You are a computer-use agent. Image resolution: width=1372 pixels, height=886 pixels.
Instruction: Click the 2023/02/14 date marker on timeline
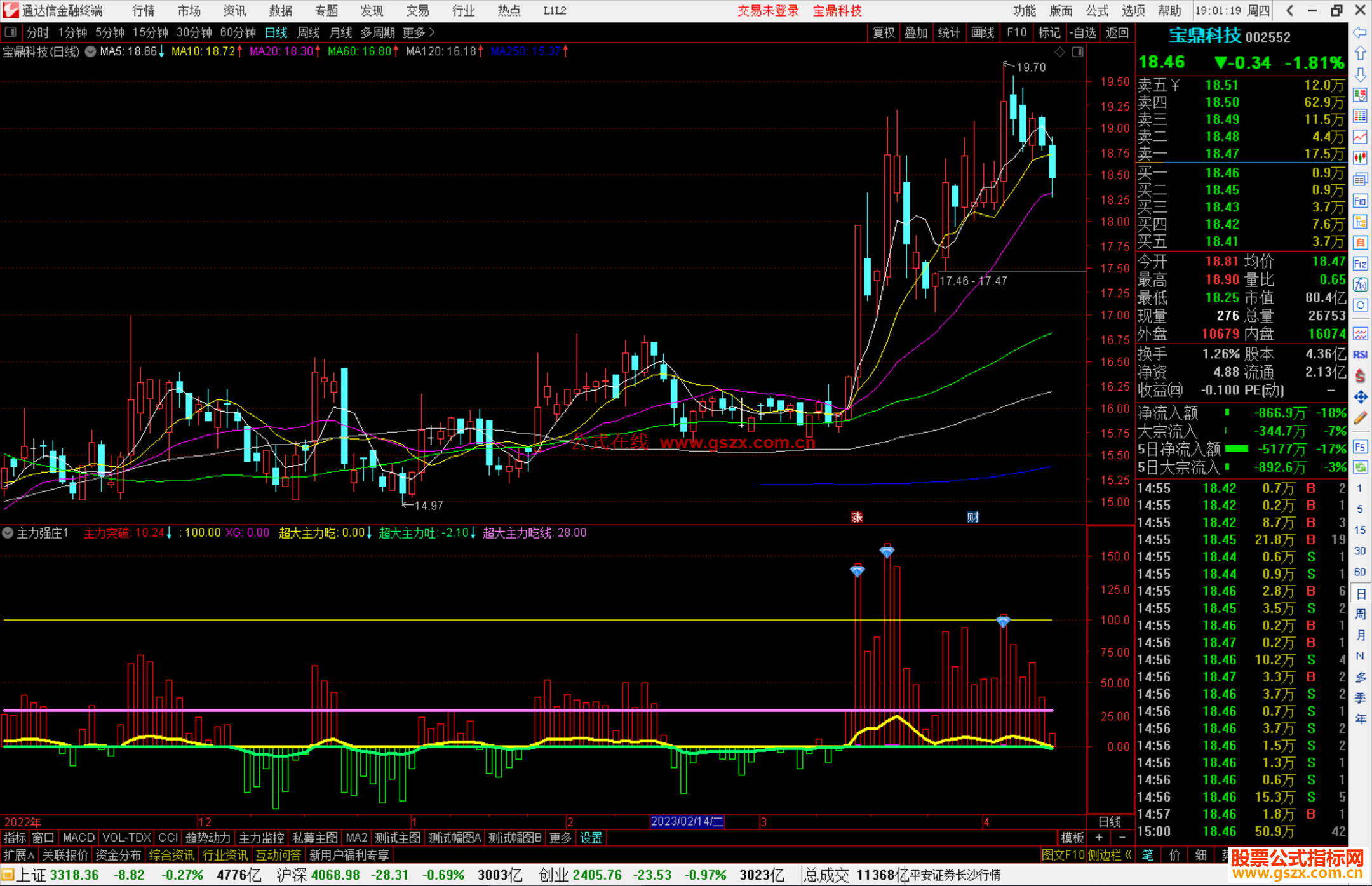(x=687, y=821)
